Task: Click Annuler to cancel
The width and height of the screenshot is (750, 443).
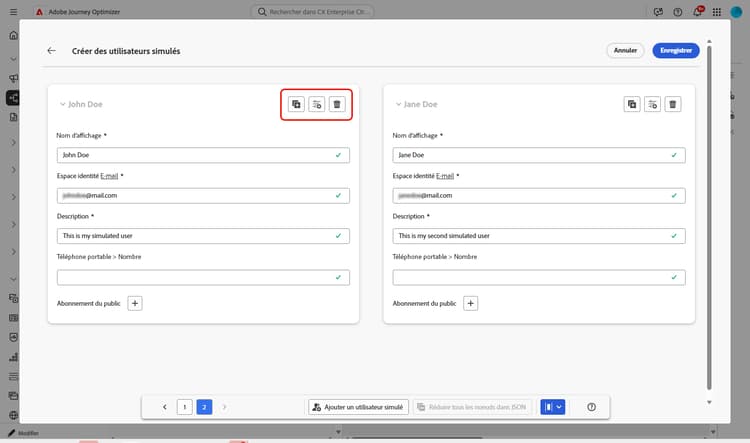Action: 625,50
